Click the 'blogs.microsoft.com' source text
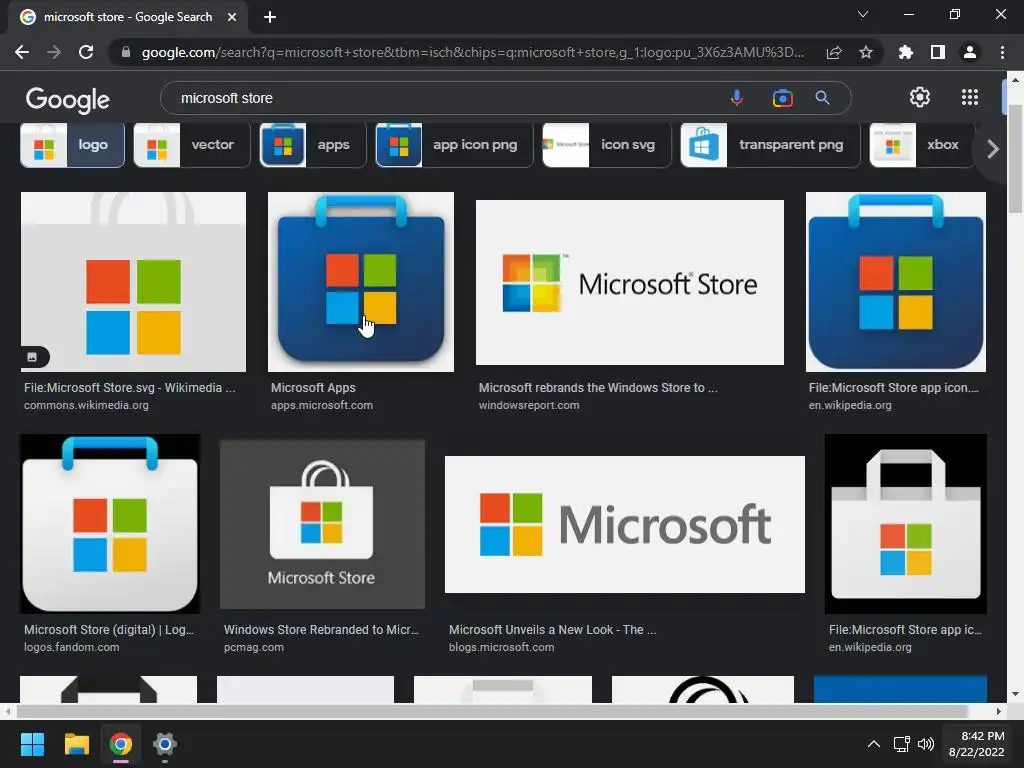 point(502,648)
